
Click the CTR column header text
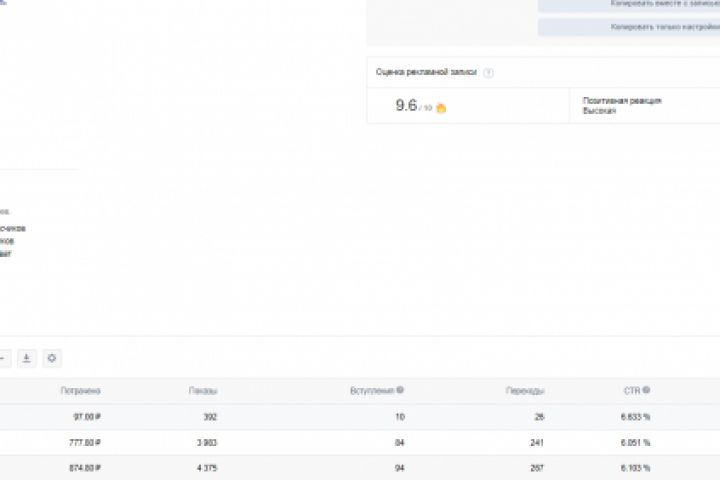632,391
